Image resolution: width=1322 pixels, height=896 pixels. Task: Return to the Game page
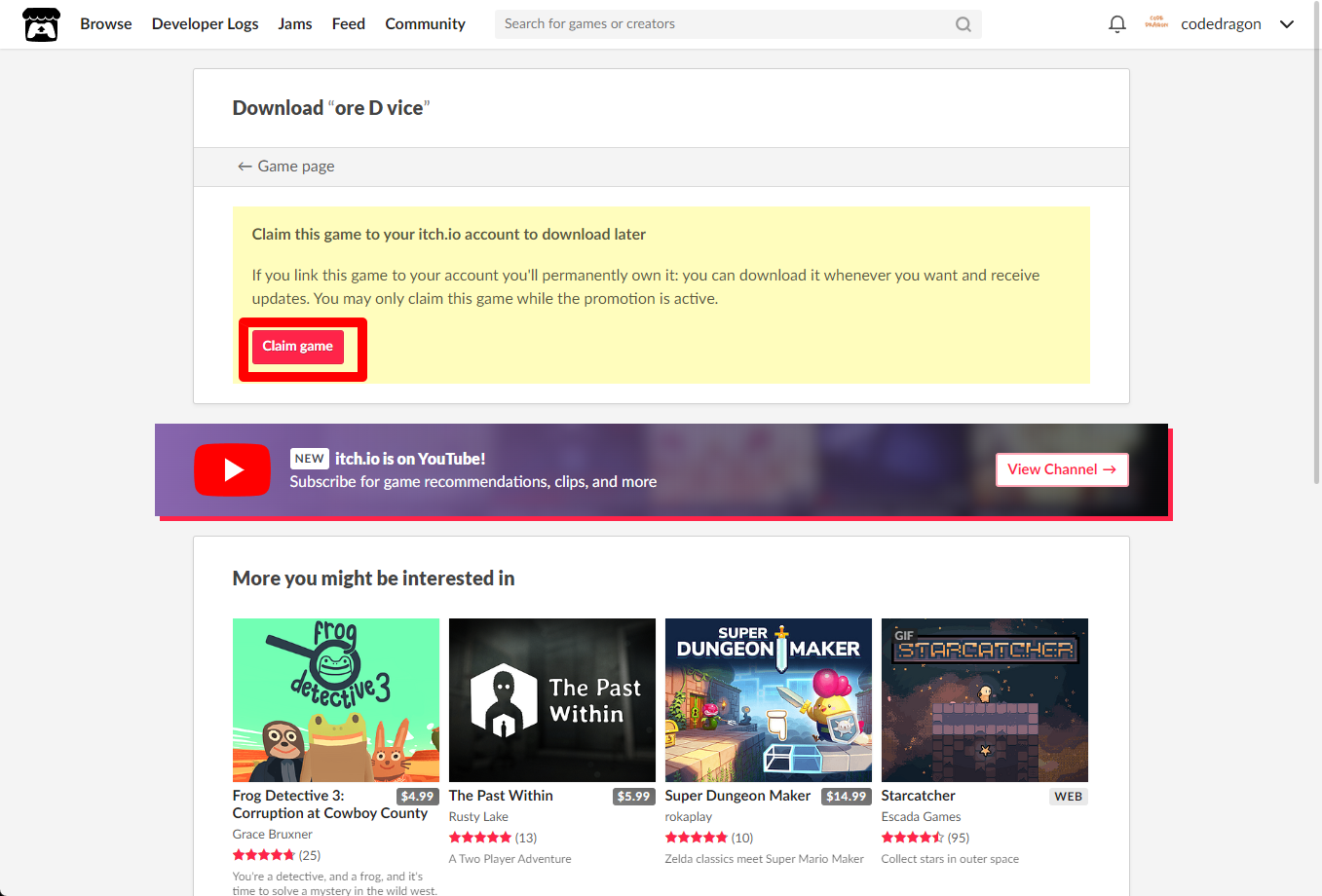click(x=286, y=167)
